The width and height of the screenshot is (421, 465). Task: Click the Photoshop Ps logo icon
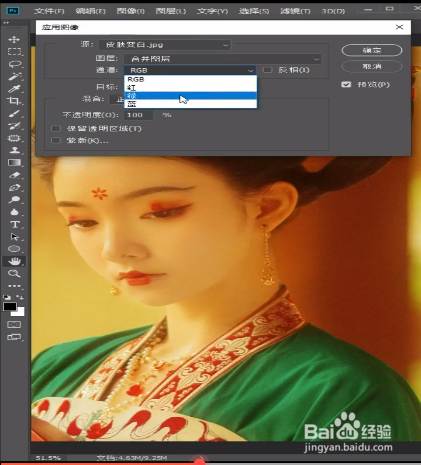[13, 11]
